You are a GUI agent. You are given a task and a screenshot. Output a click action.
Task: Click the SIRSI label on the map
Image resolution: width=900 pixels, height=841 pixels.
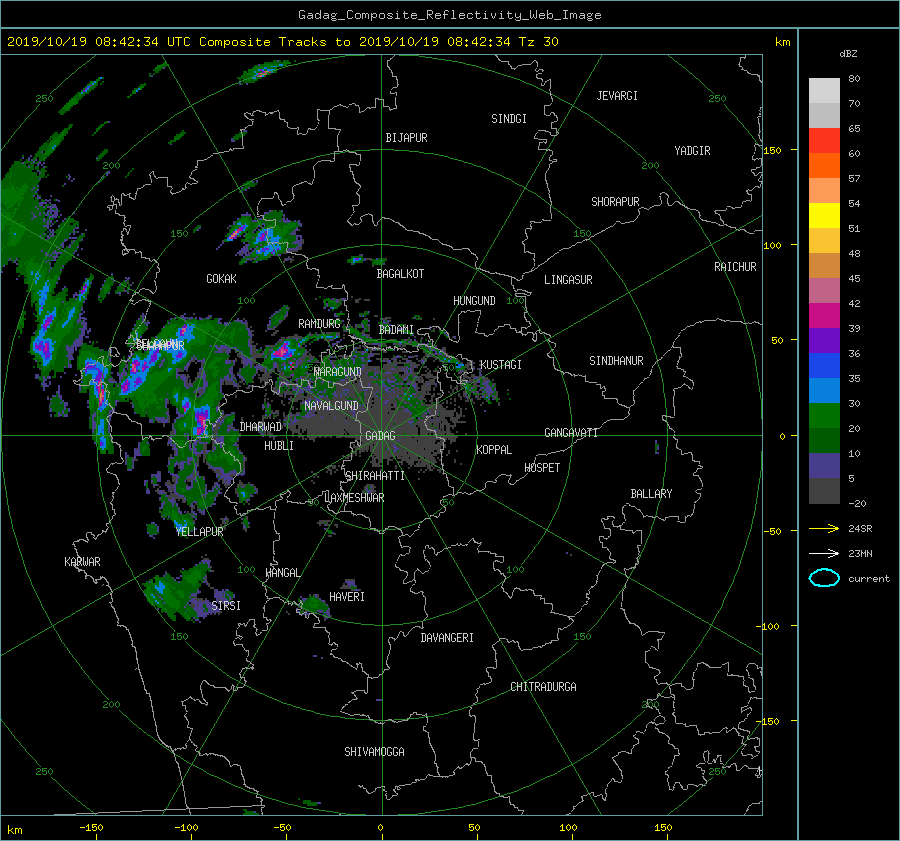click(226, 606)
